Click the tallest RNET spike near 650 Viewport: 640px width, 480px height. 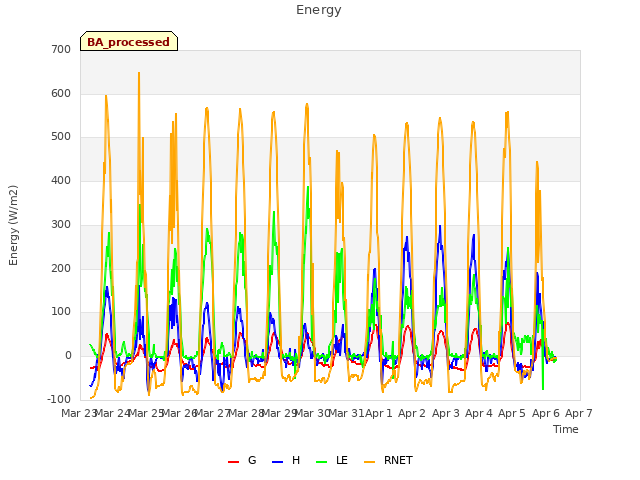(x=139, y=74)
